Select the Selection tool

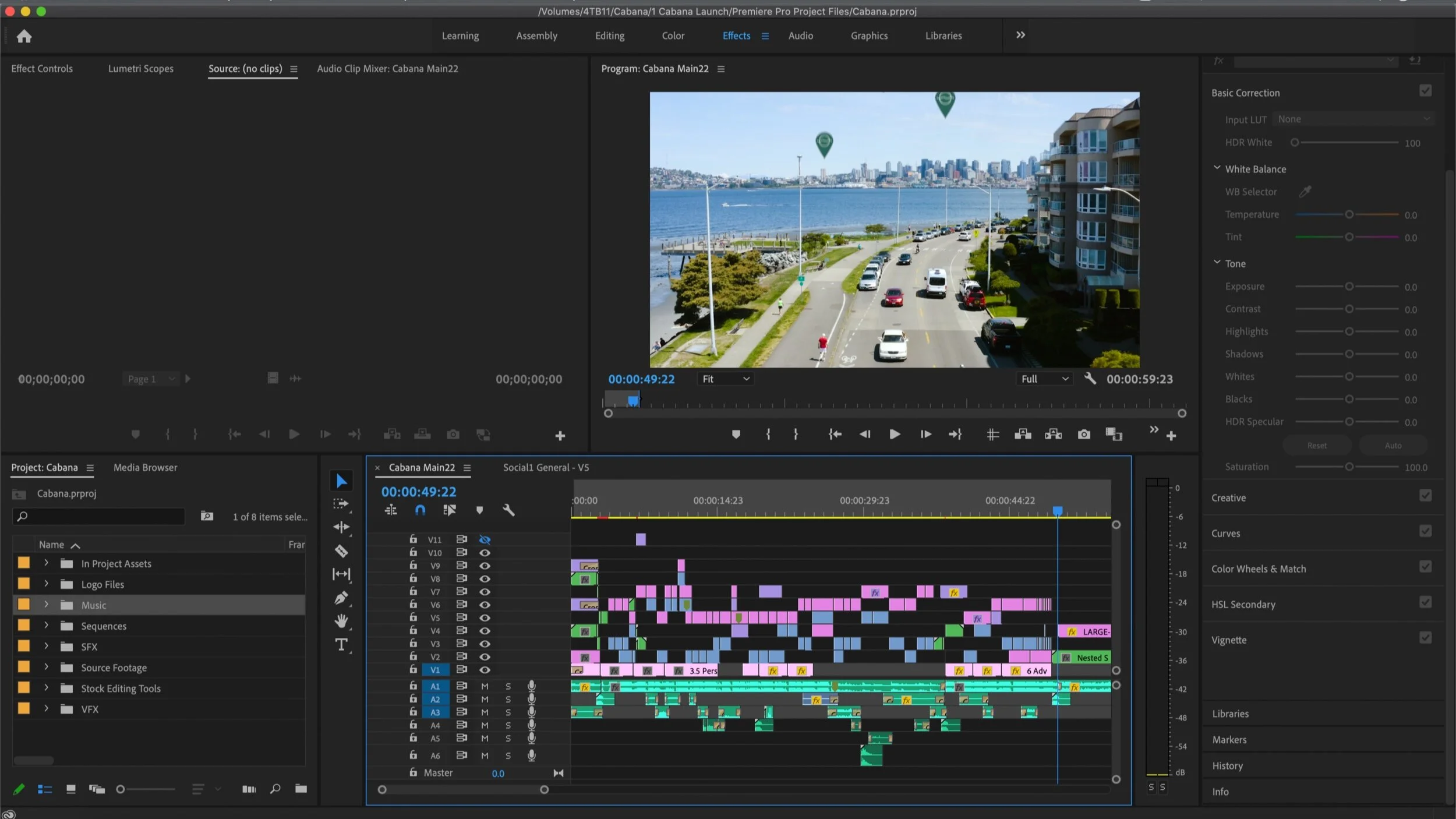(341, 480)
